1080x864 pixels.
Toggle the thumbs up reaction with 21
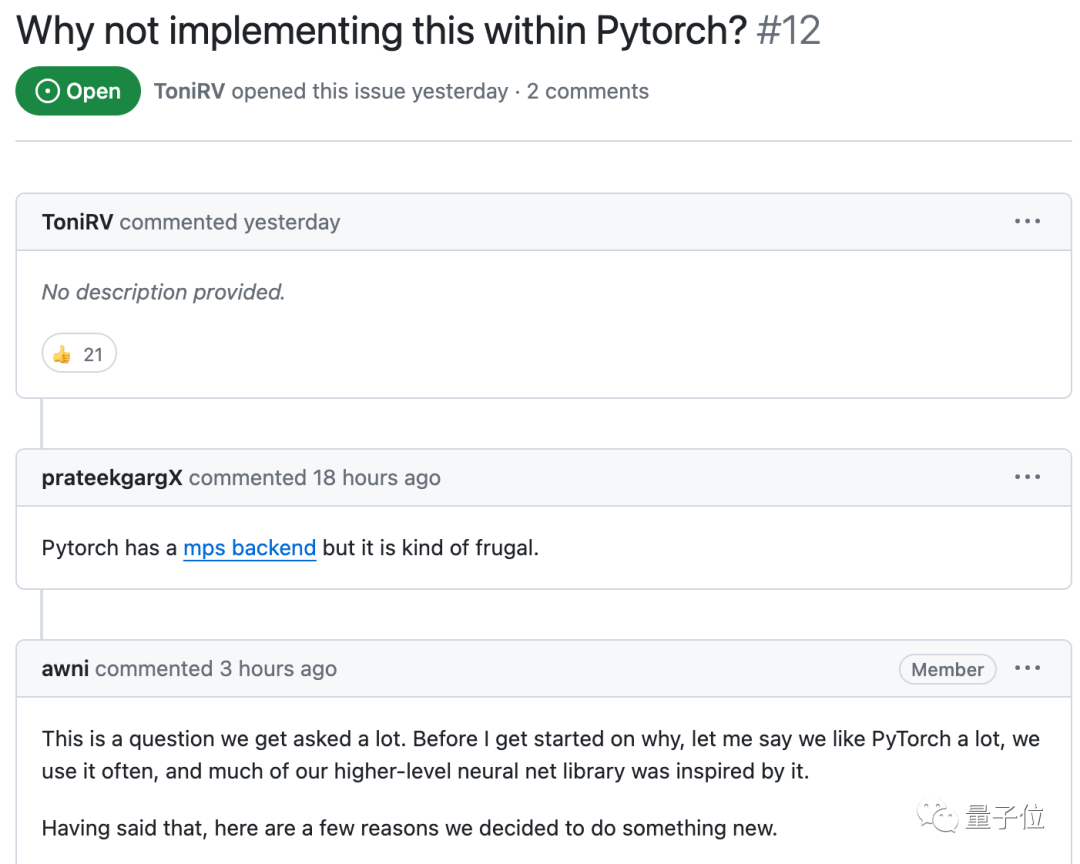(x=79, y=354)
